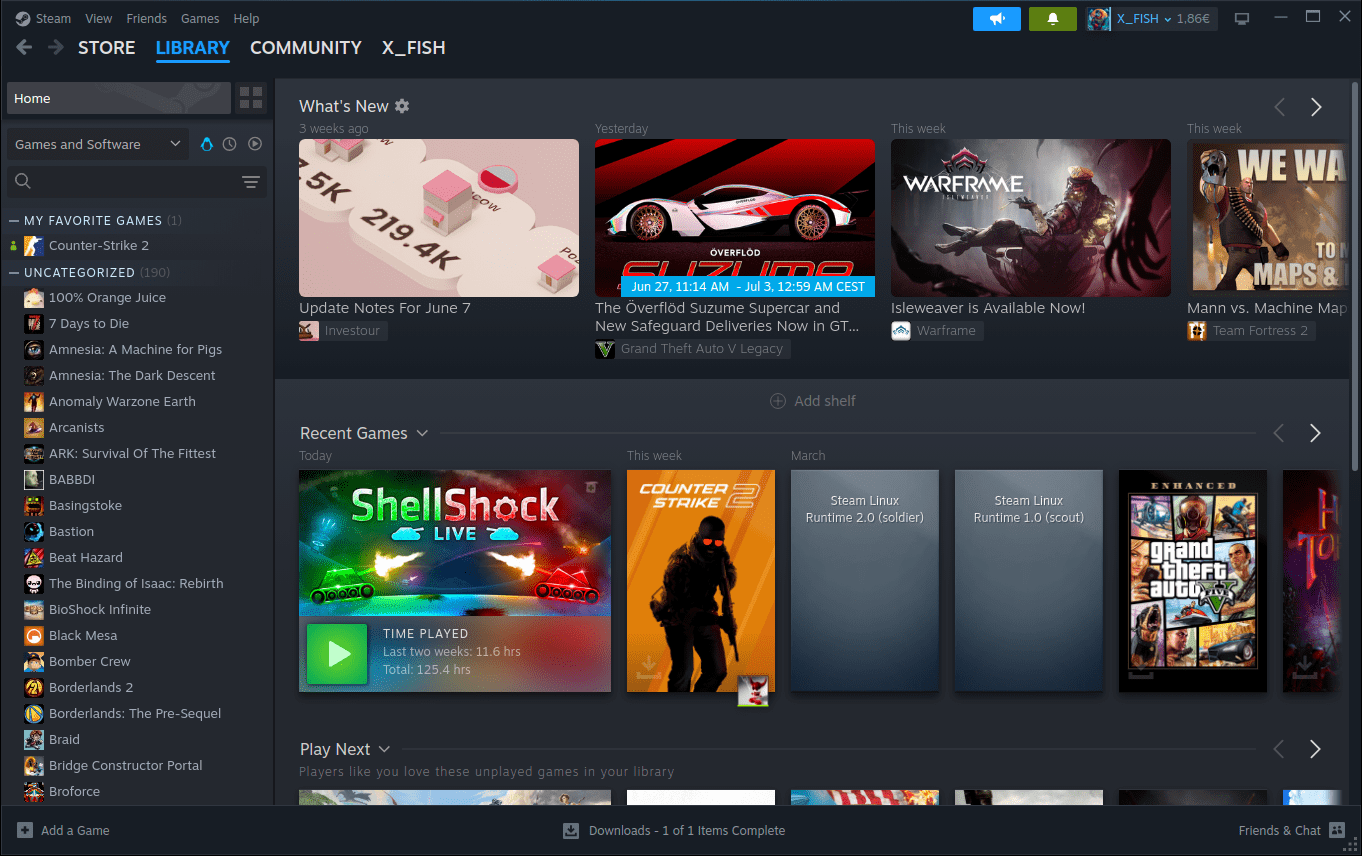This screenshot has width=1362, height=856.
Task: Collapse the My Favorite Games category
Action: [14, 220]
